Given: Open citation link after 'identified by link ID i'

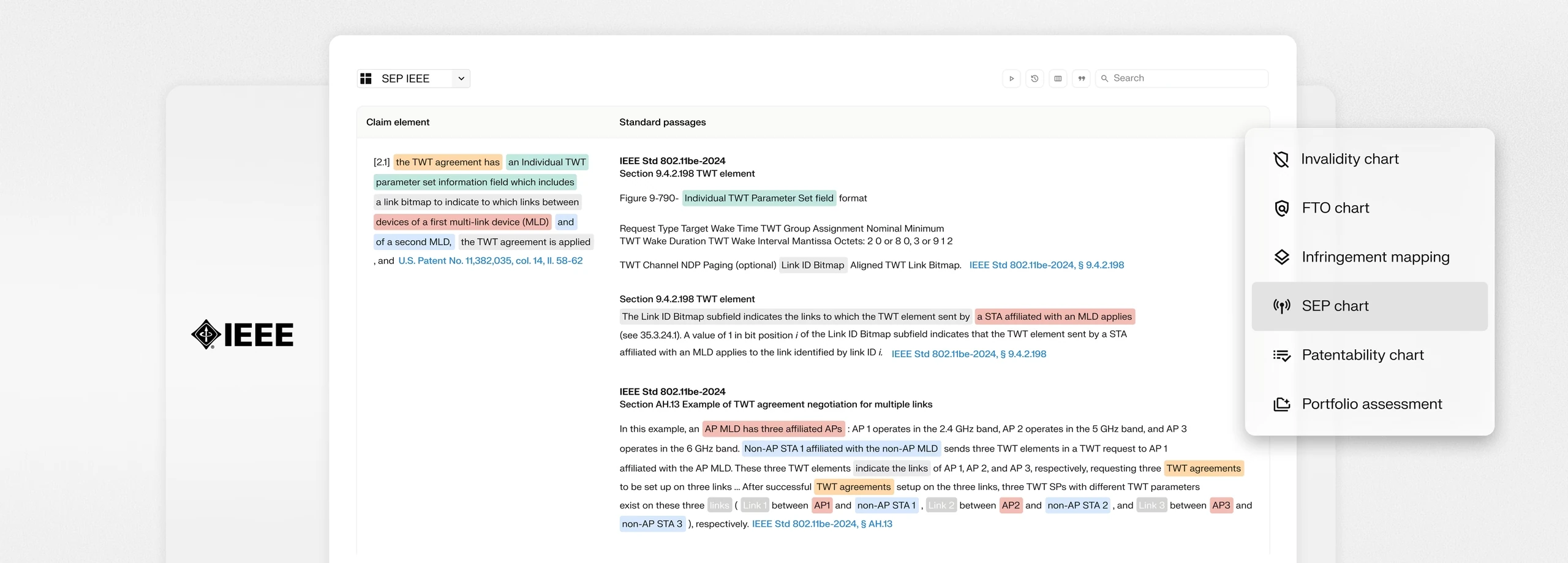Looking at the screenshot, I should [968, 354].
